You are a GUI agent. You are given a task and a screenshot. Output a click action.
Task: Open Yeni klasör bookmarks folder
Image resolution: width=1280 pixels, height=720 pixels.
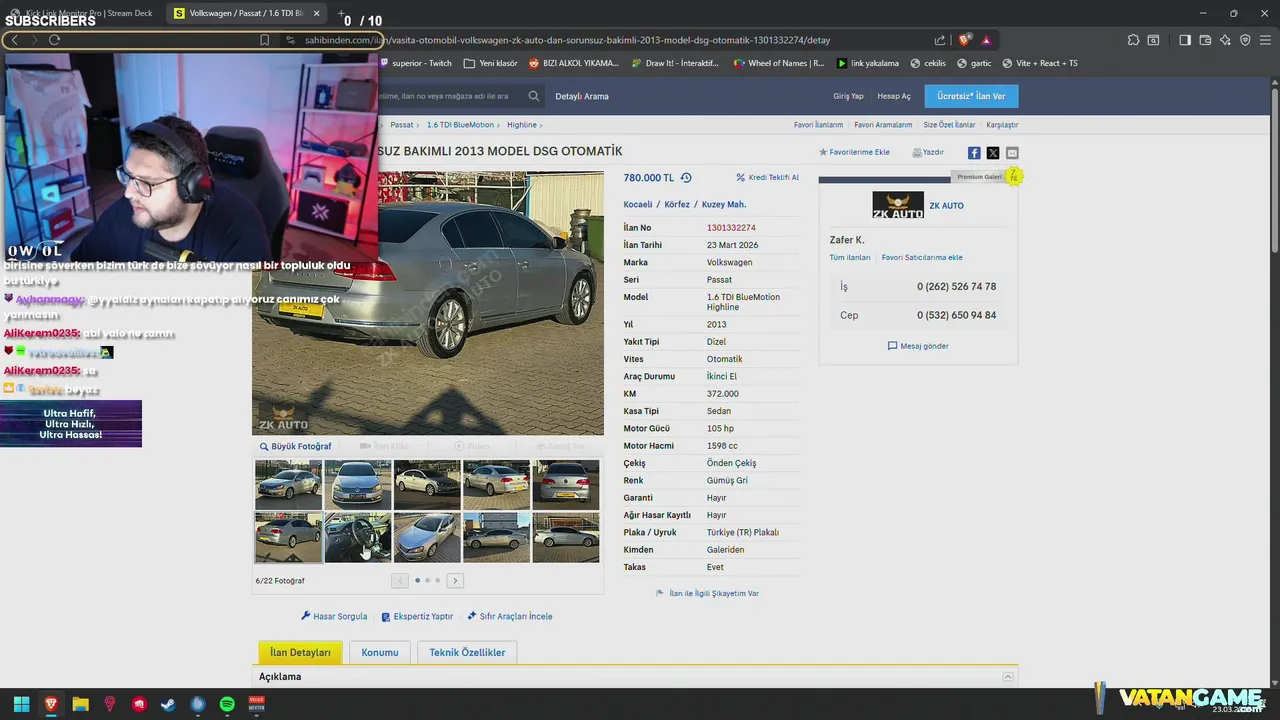491,63
